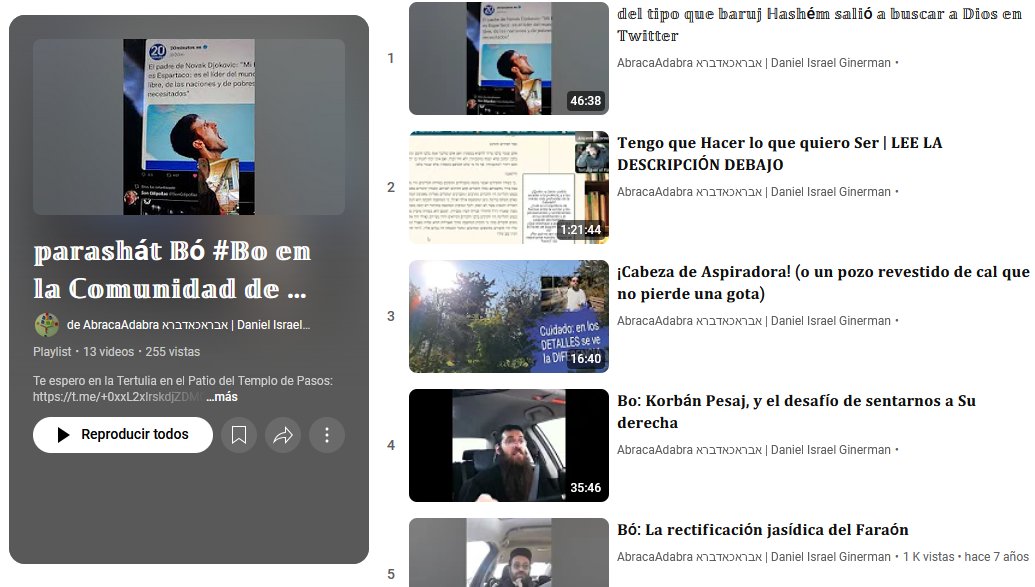1035x587 pixels.
Task: Click the index number 5 in the video list
Action: click(x=391, y=574)
